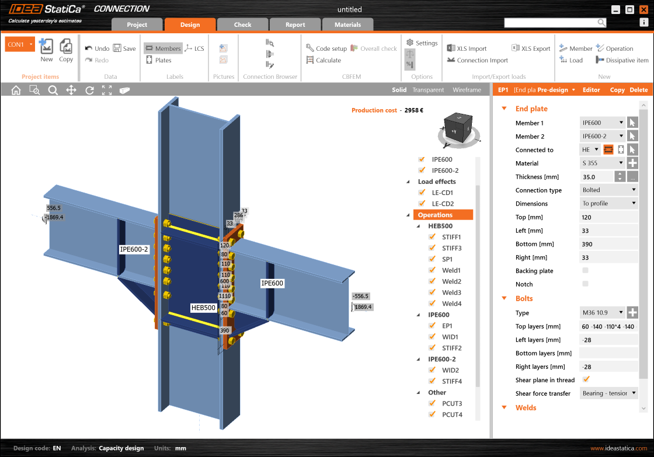Click the fit-to-screen view icon

[x=107, y=90]
